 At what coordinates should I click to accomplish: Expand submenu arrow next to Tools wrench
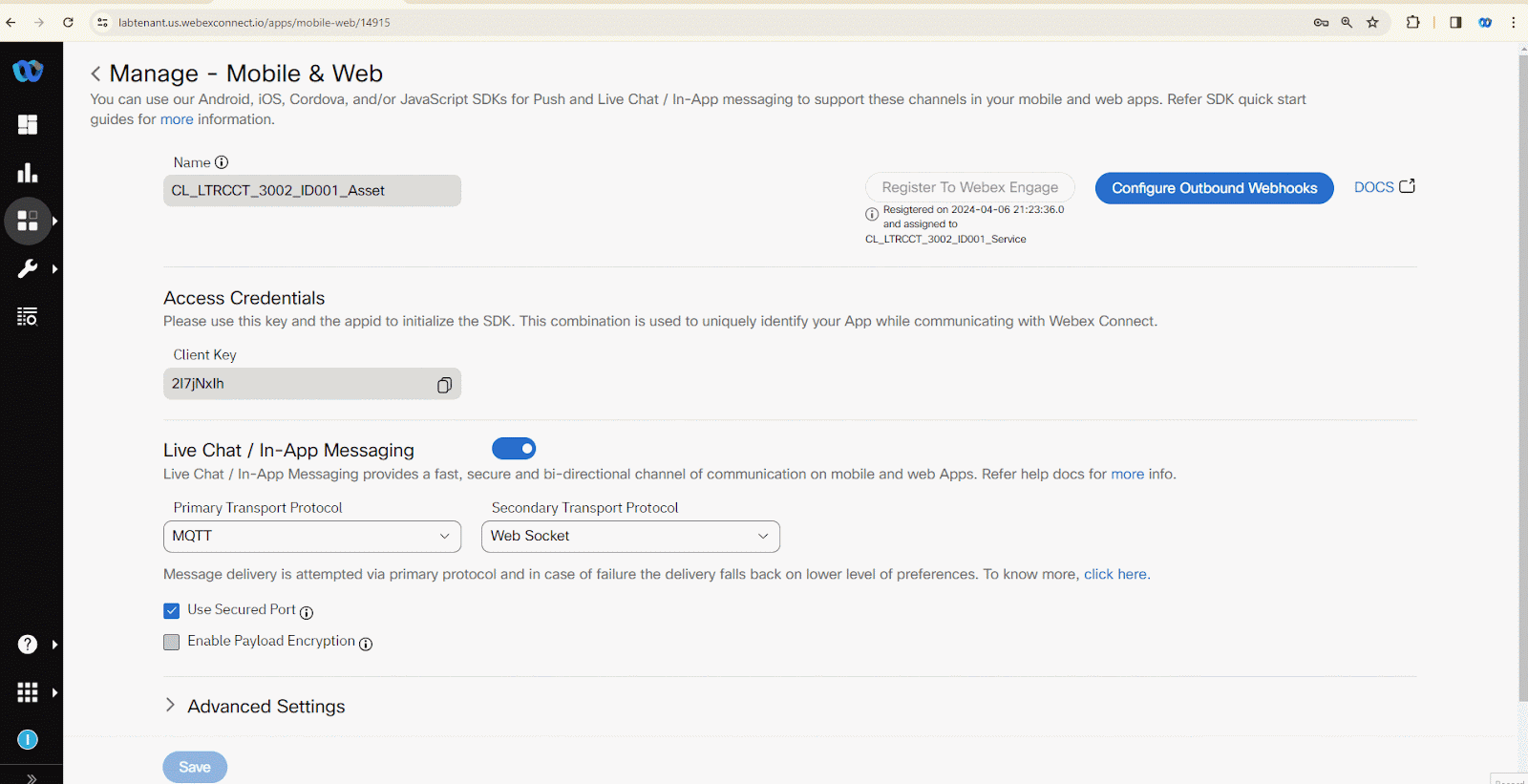(x=55, y=269)
